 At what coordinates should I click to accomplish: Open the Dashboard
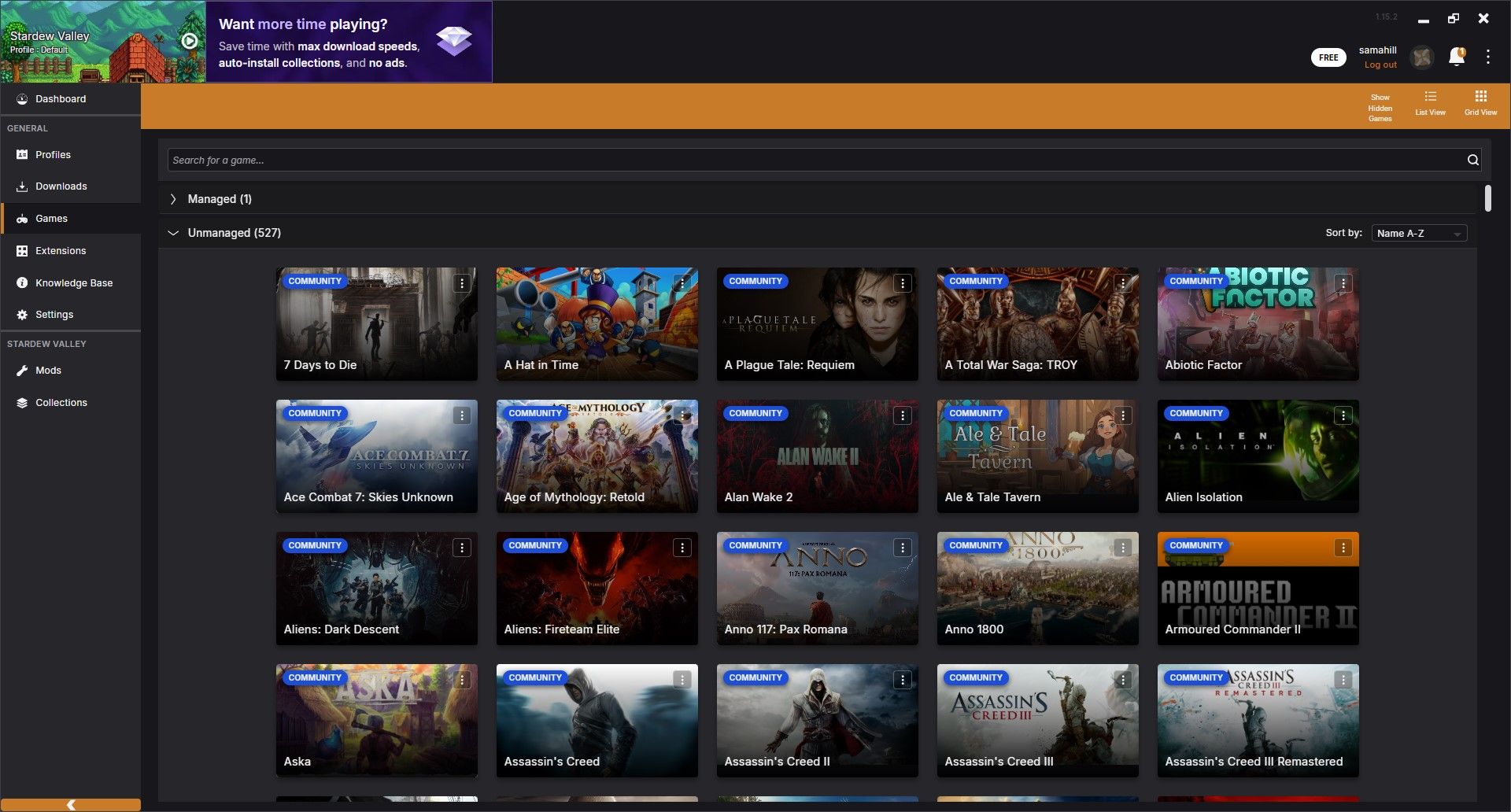61,98
